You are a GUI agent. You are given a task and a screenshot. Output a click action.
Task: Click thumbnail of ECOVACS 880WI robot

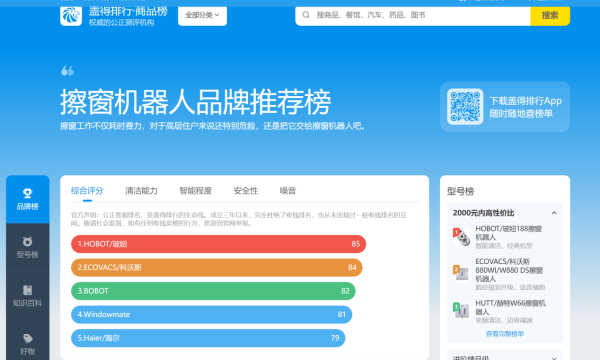[461, 273]
